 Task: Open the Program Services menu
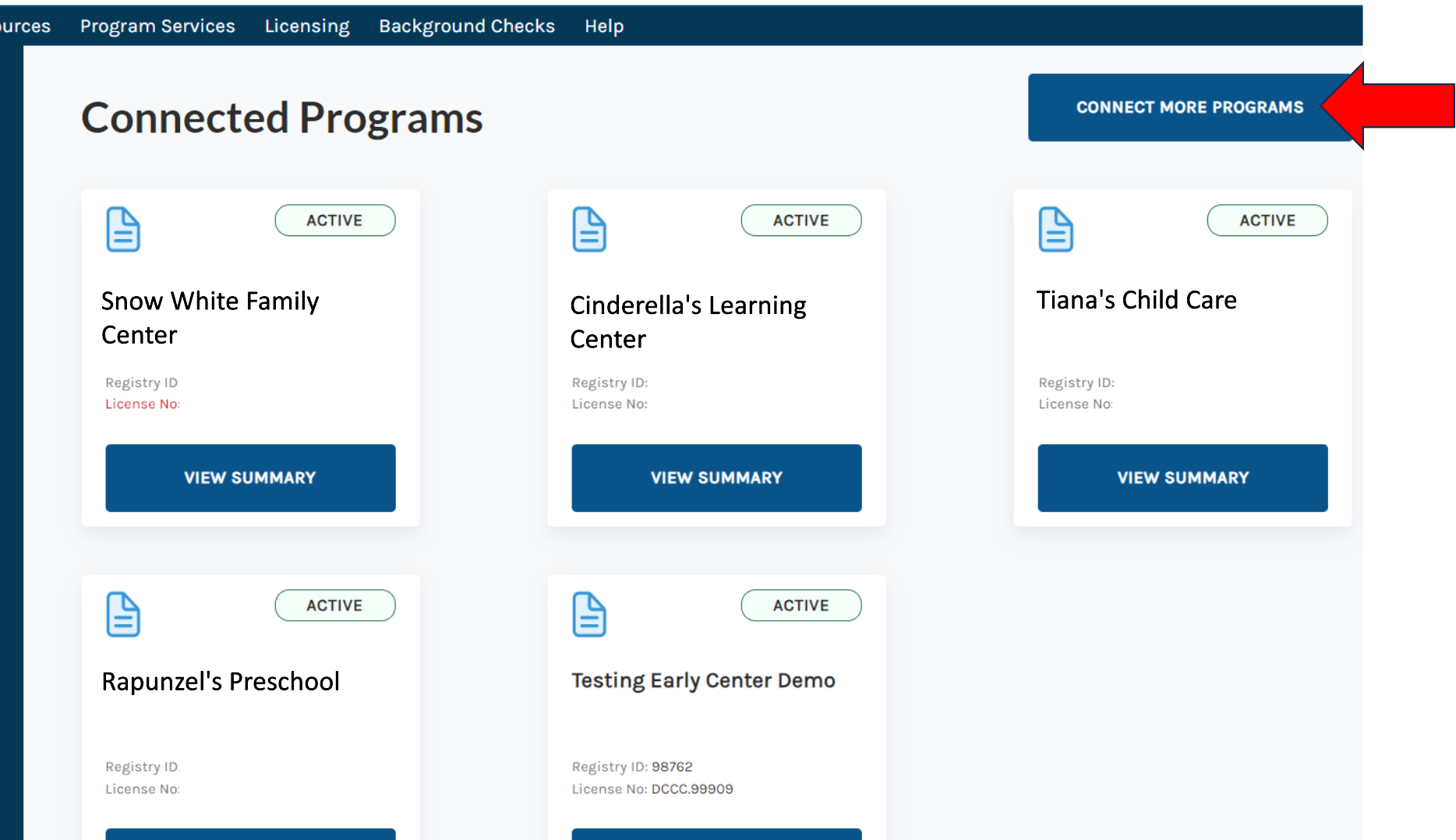157,26
